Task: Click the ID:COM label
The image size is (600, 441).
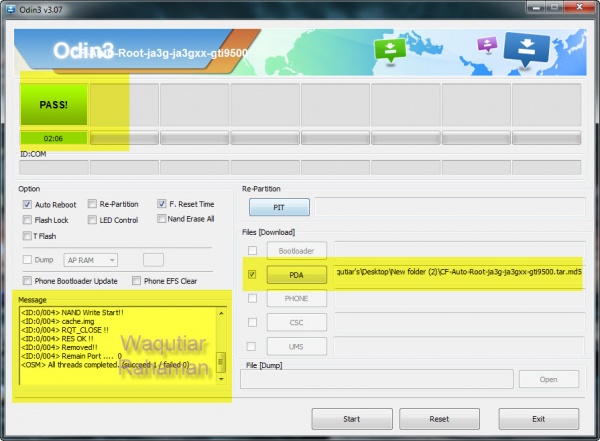Action: pos(33,154)
